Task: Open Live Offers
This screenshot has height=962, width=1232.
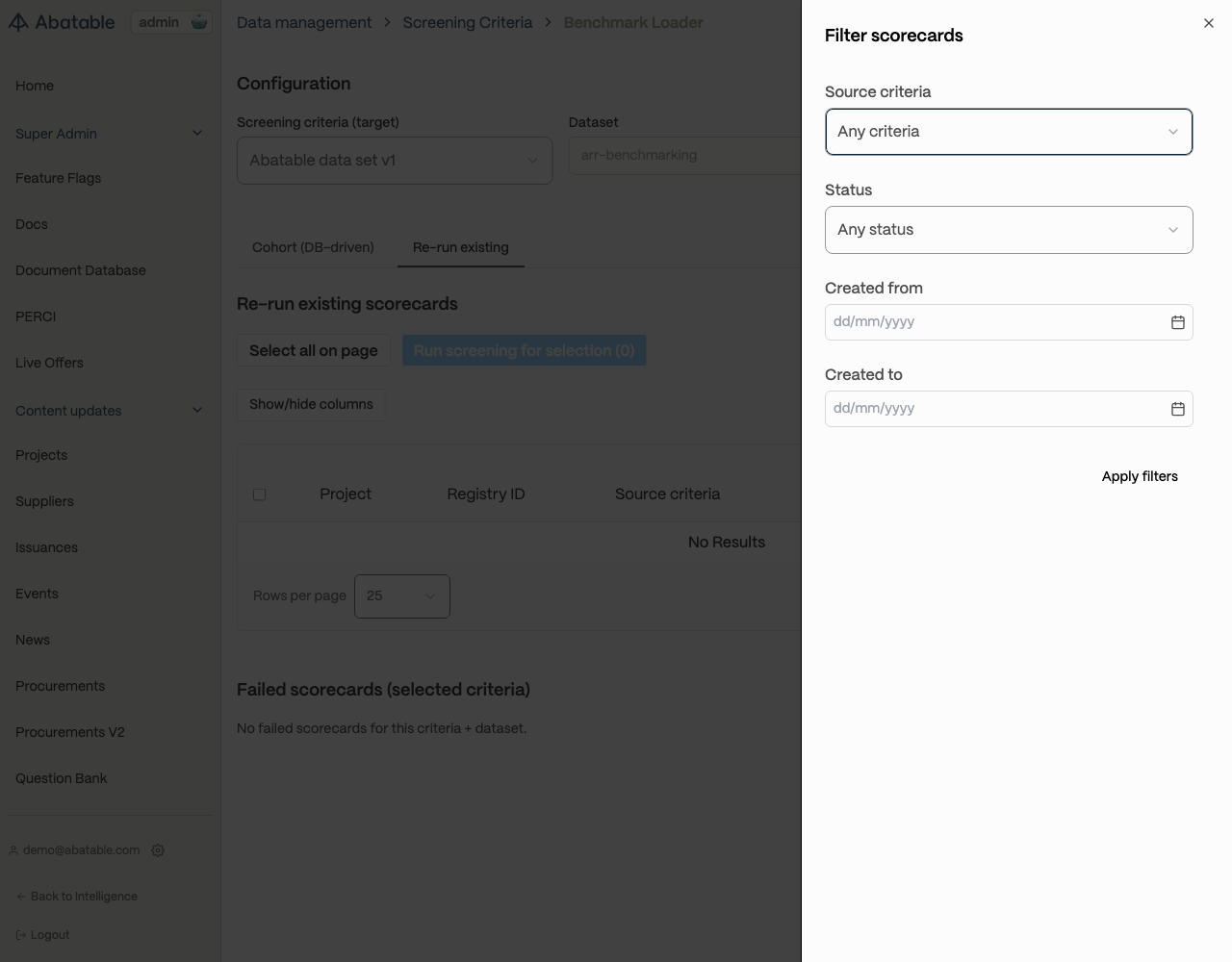Action: pyautogui.click(x=49, y=363)
